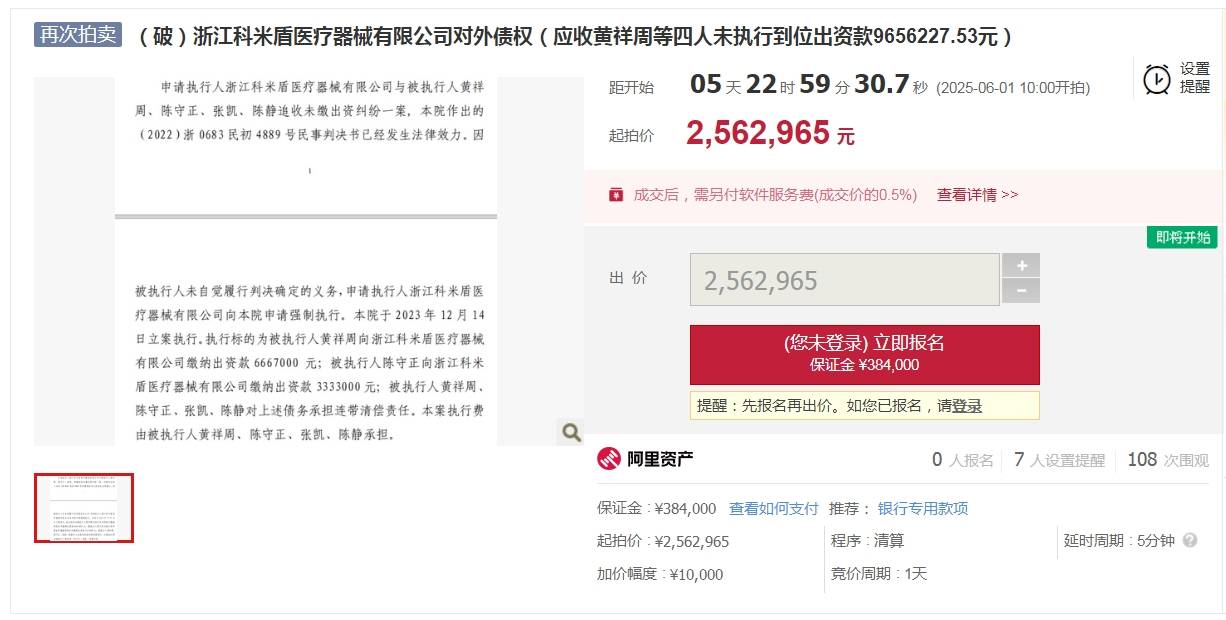Open the magnifier zoom icon on document image
Viewport: 1226px width, 620px height.
click(x=571, y=432)
